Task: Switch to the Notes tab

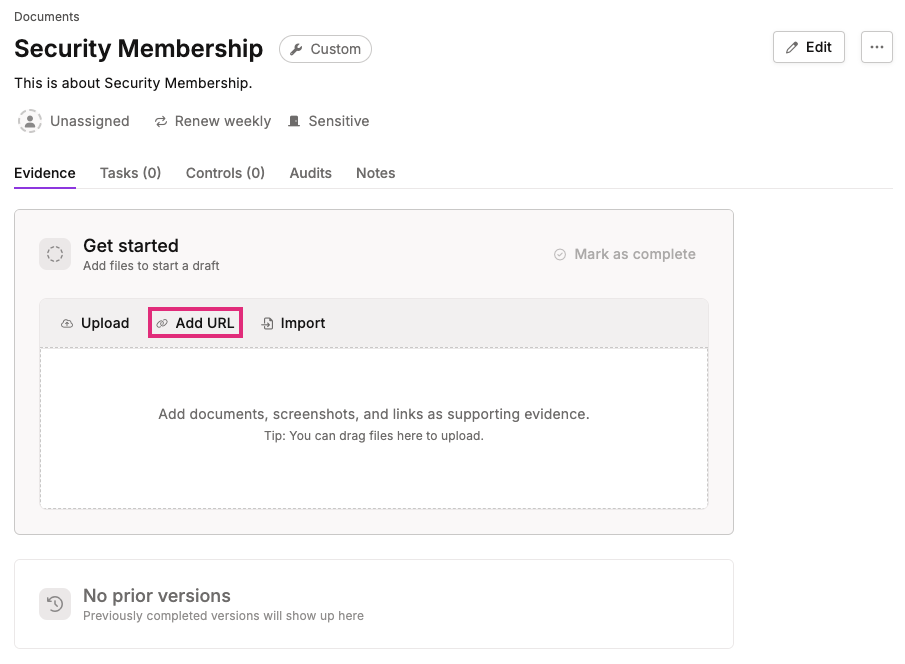Action: pyautogui.click(x=376, y=173)
